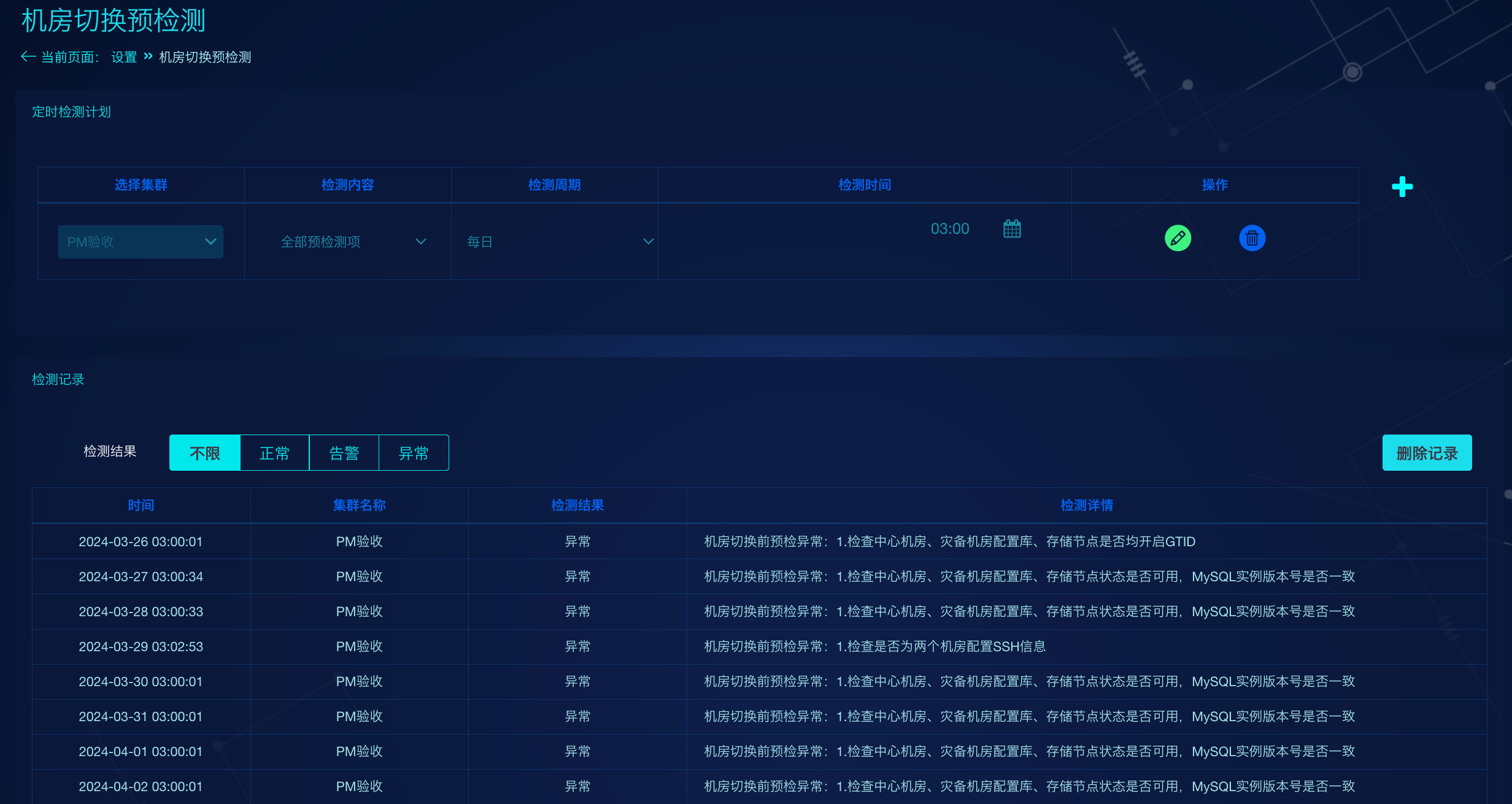Click the blue trash delete icon
Viewport: 1512px width, 804px height.
coord(1252,238)
